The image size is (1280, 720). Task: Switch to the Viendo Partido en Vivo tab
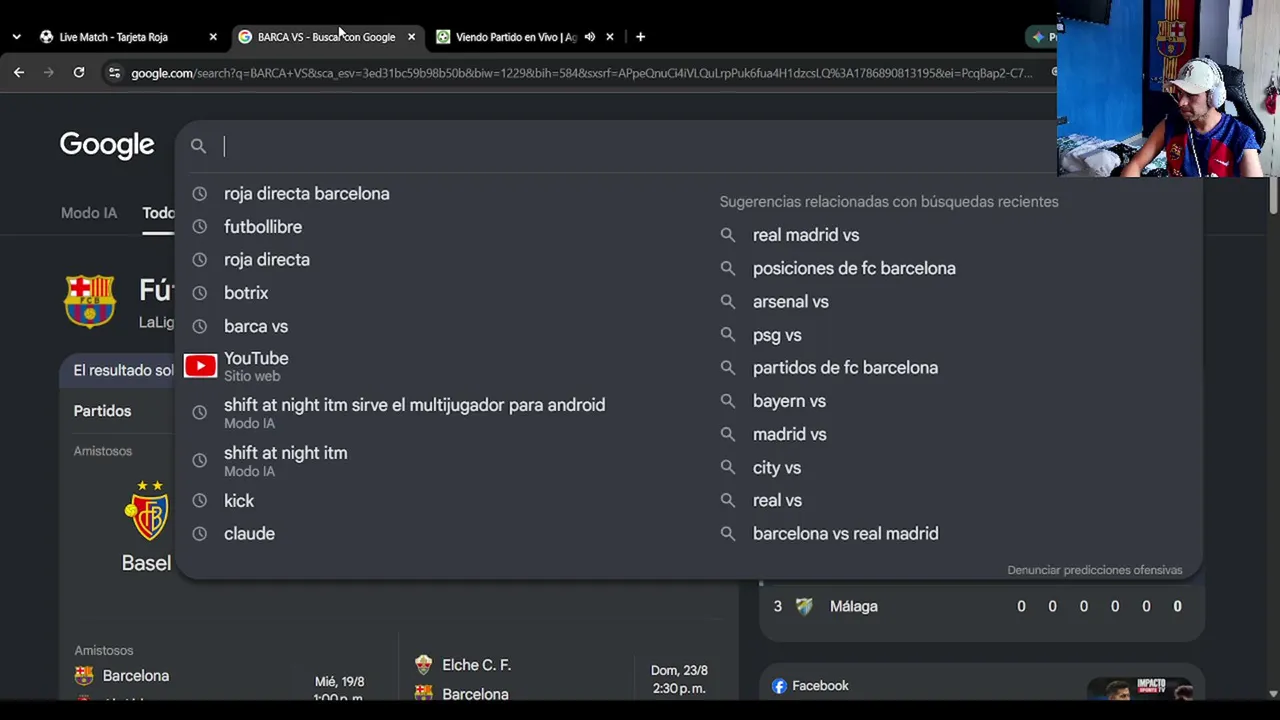(516, 37)
